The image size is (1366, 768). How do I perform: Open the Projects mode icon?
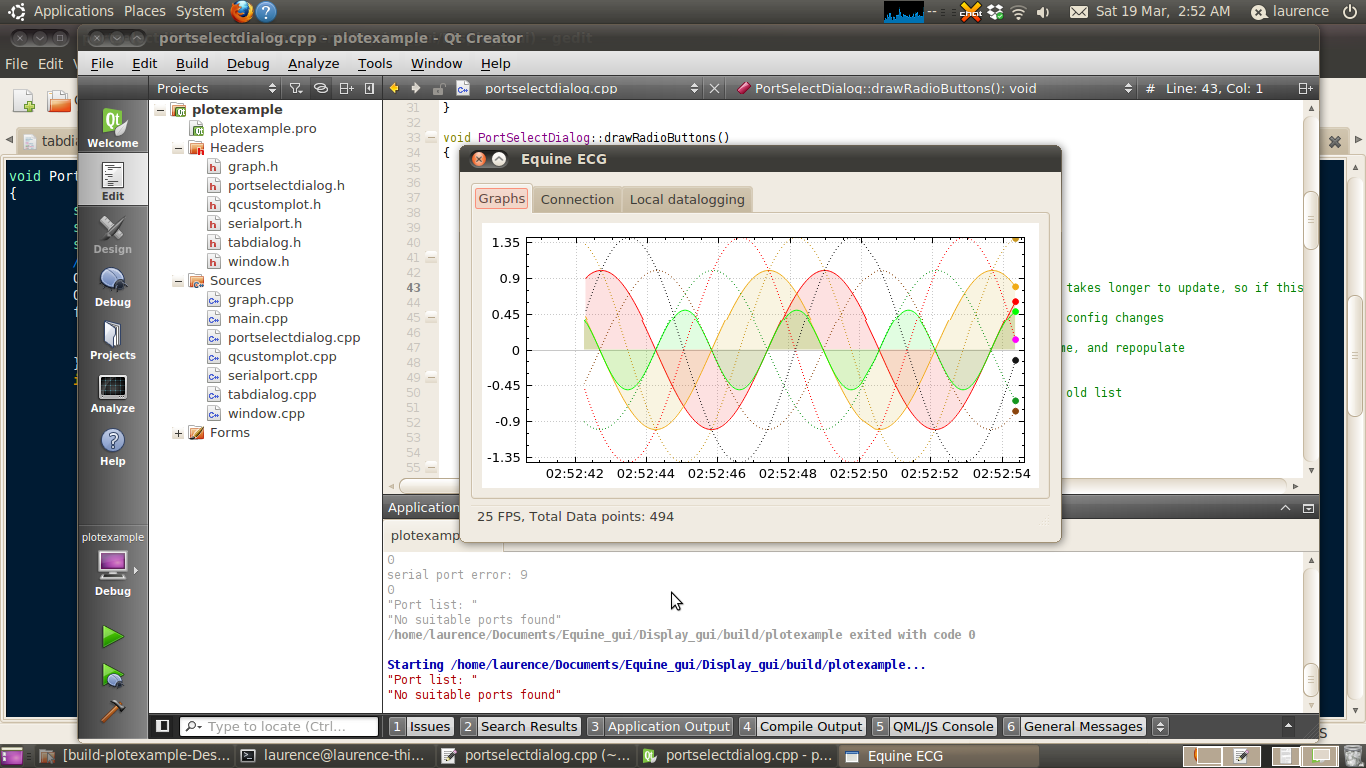click(112, 340)
